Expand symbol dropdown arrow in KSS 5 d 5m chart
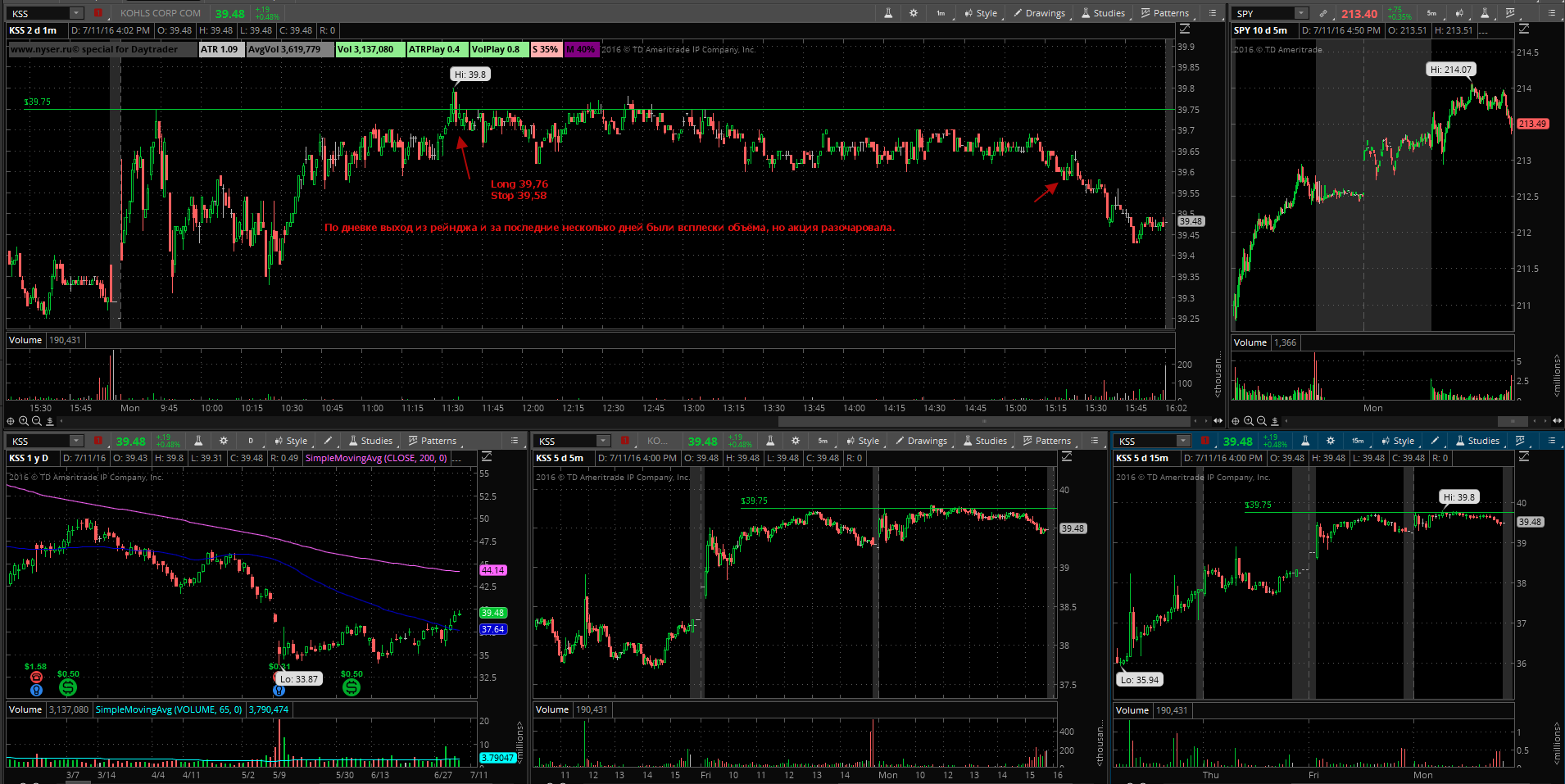1565x784 pixels. click(603, 441)
